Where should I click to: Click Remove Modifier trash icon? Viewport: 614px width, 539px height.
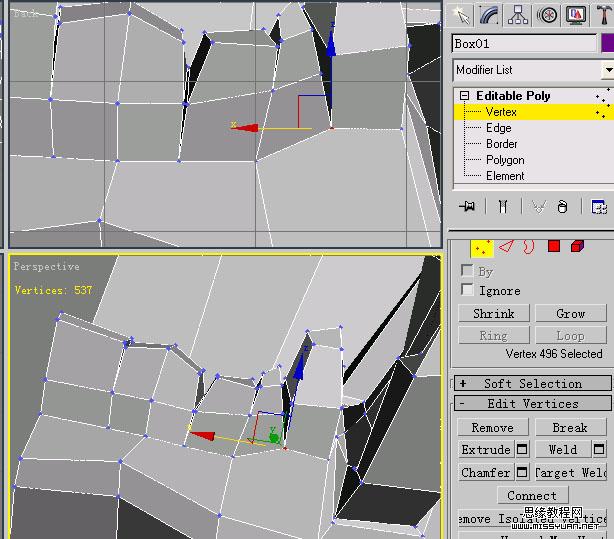tap(562, 206)
